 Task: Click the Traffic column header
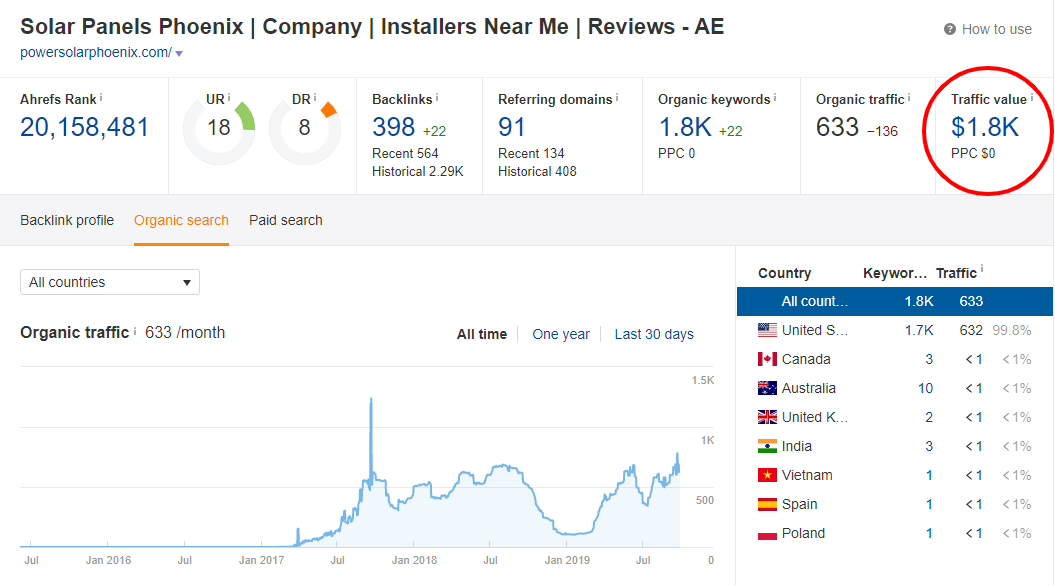(956, 273)
